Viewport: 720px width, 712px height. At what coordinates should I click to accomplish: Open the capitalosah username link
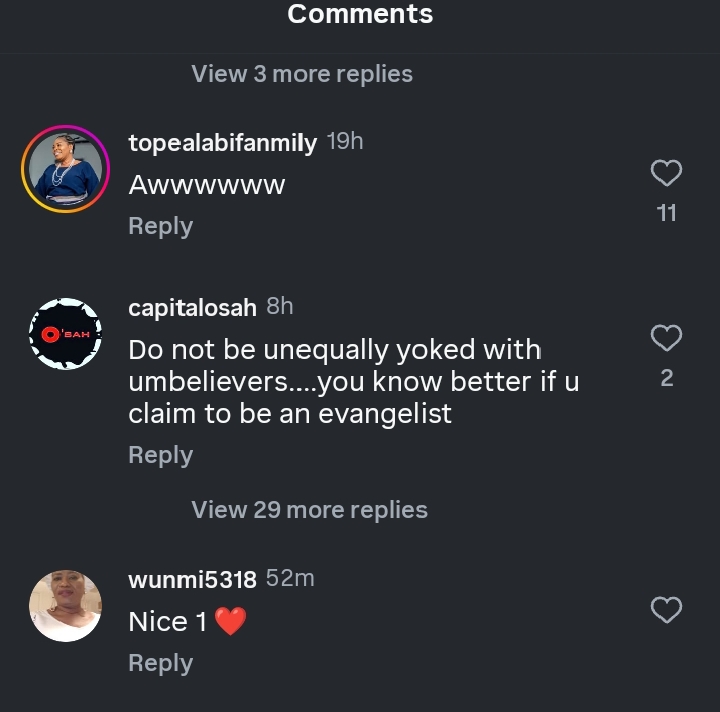pyautogui.click(x=192, y=308)
